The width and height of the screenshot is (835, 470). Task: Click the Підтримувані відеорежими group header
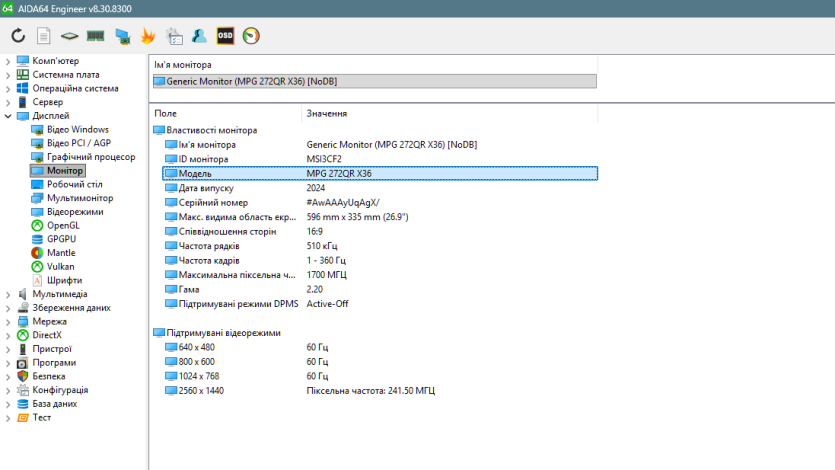pos(223,333)
